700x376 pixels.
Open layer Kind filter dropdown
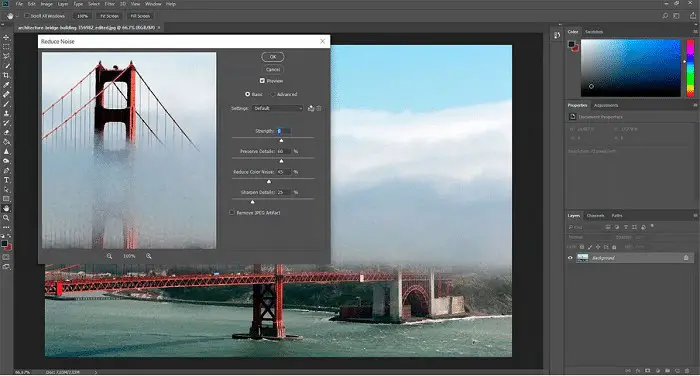tap(584, 227)
